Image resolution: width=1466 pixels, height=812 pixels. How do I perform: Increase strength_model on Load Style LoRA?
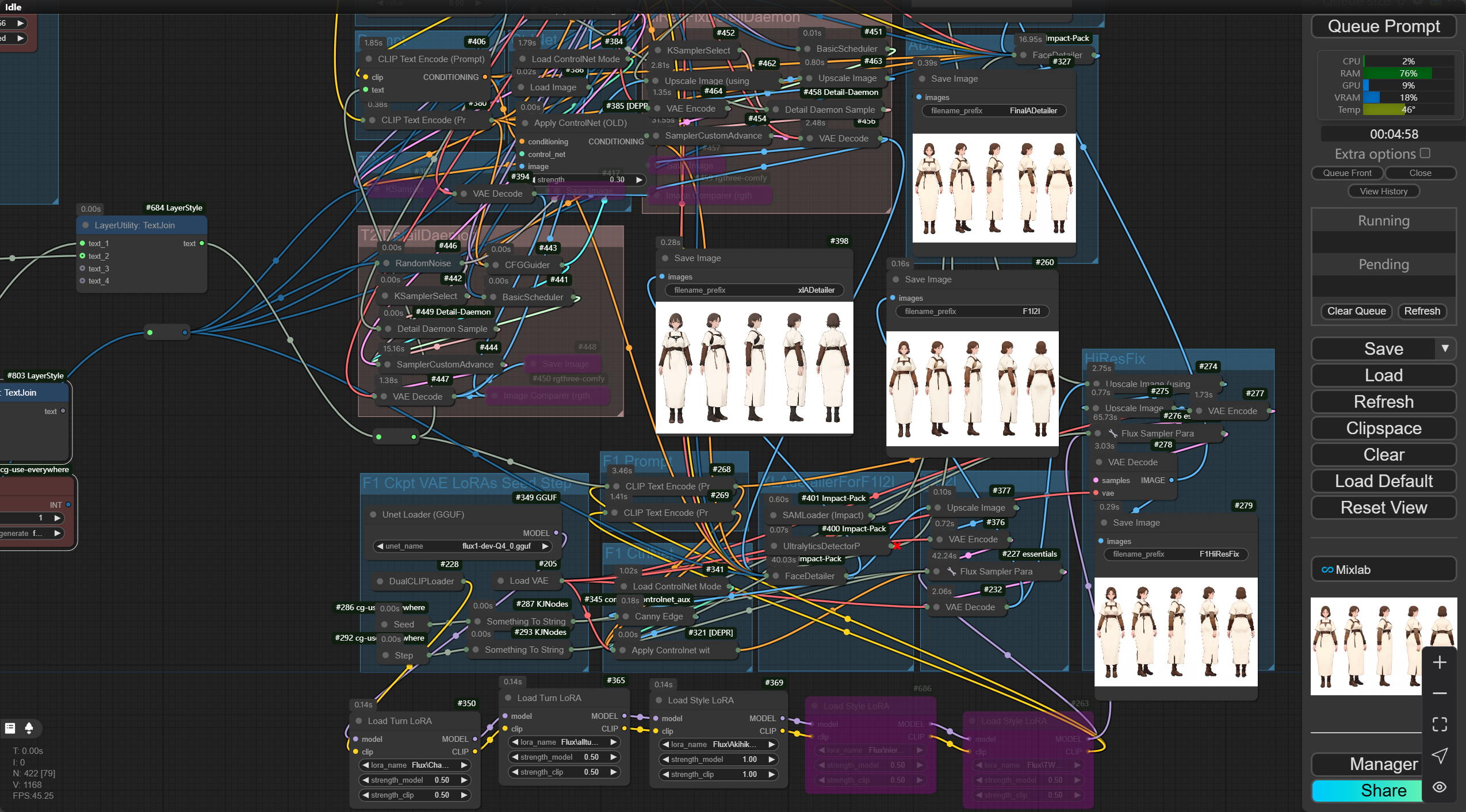point(772,759)
